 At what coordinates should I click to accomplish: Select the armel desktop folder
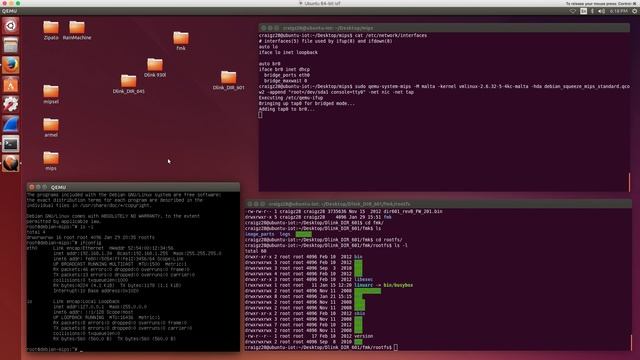click(x=51, y=128)
